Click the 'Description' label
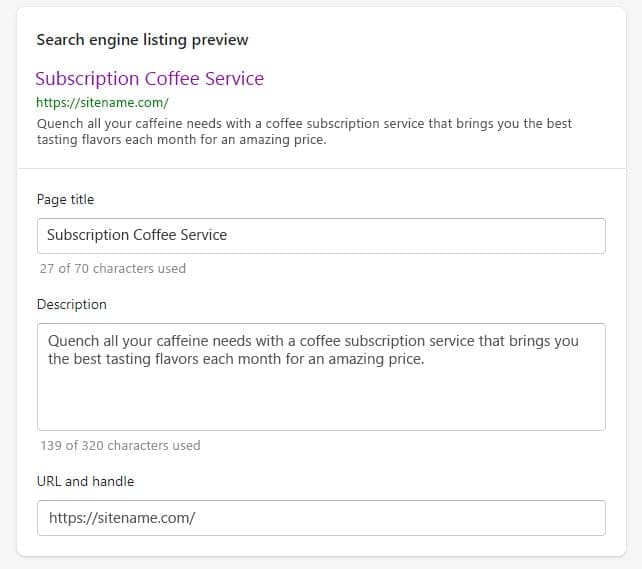 click(x=72, y=305)
